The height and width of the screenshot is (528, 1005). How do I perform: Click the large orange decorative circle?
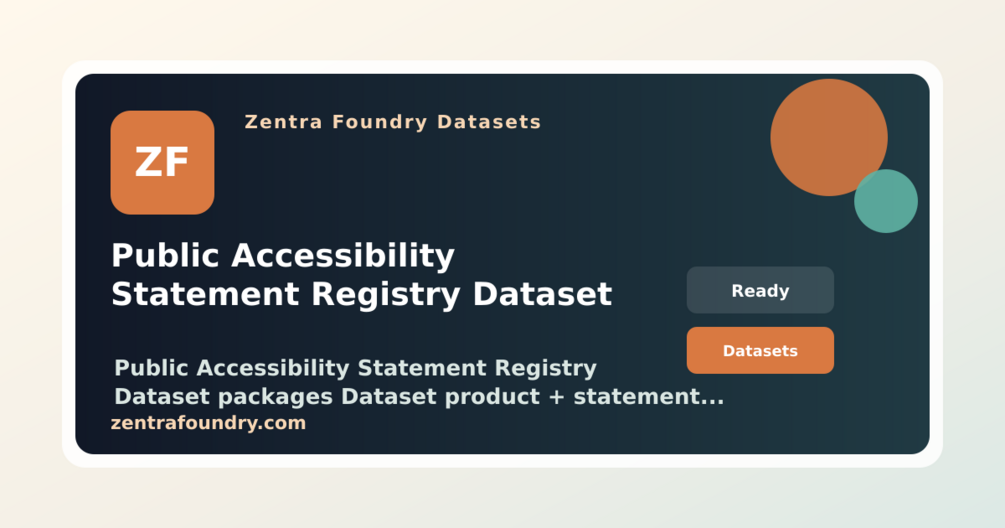pyautogui.click(x=829, y=137)
